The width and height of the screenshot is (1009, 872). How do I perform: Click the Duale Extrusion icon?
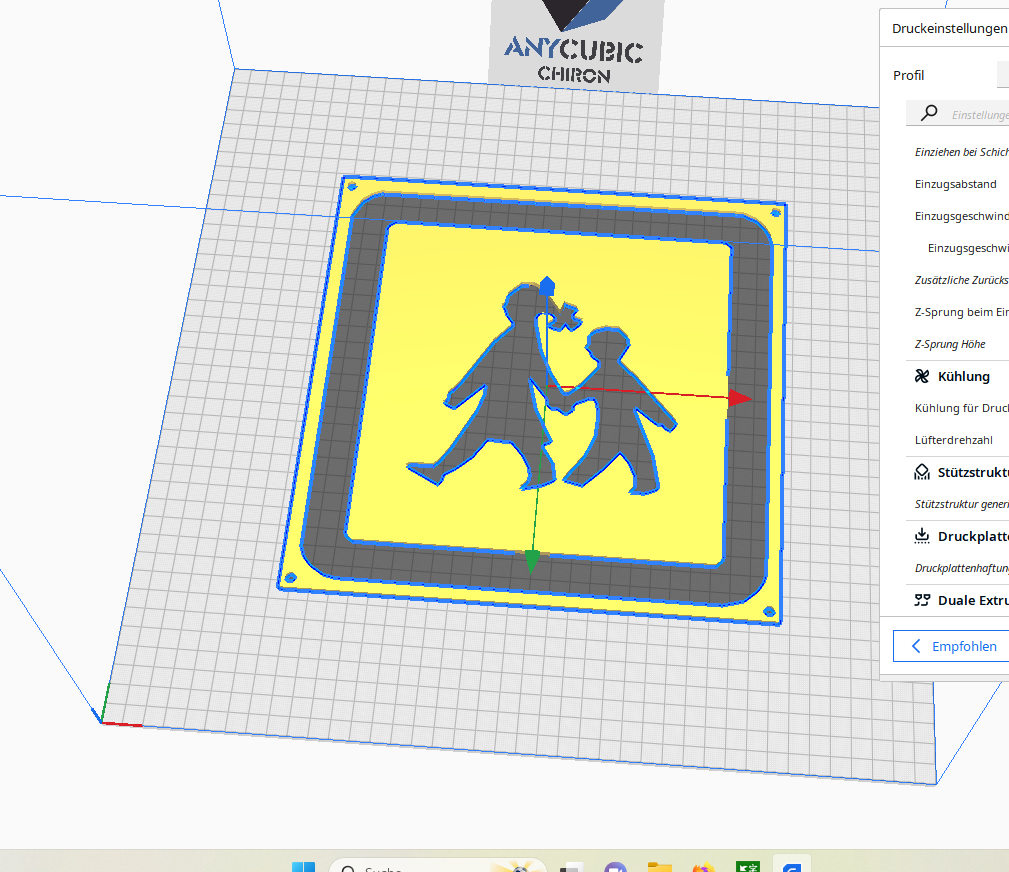(x=921, y=600)
